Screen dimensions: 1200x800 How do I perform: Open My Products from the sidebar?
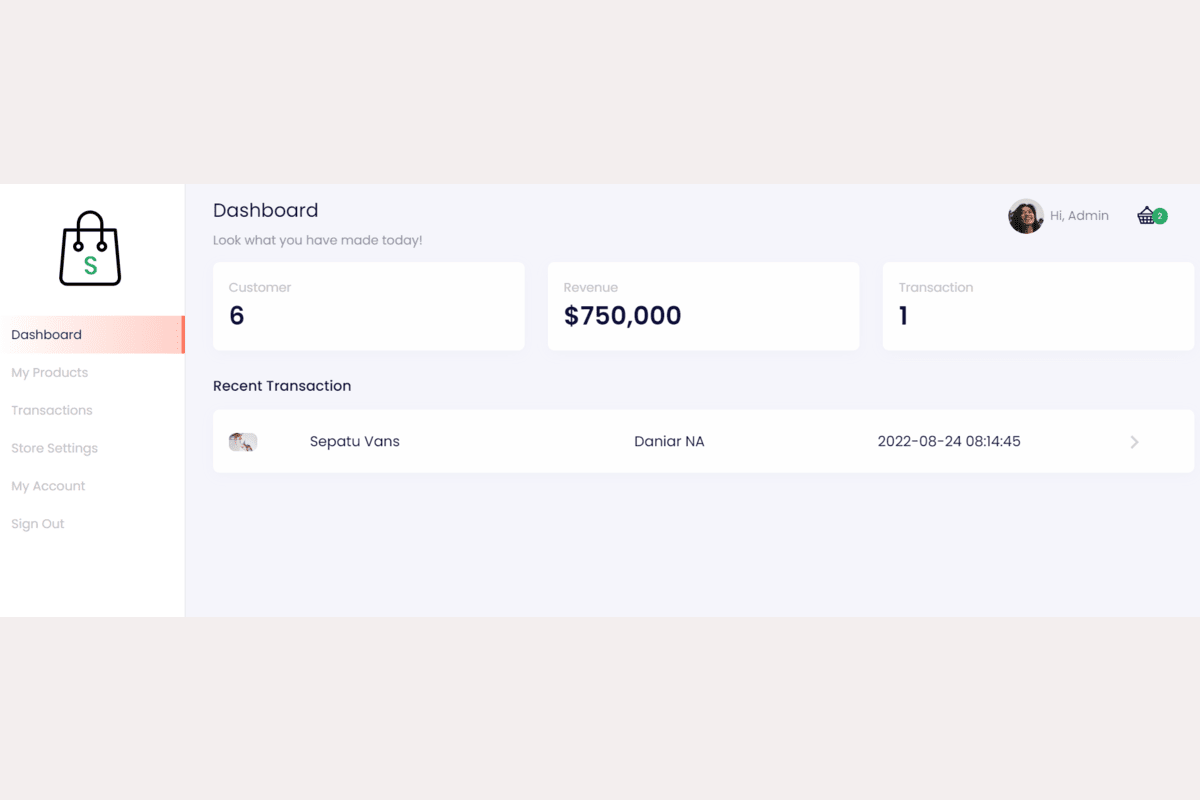pos(50,373)
